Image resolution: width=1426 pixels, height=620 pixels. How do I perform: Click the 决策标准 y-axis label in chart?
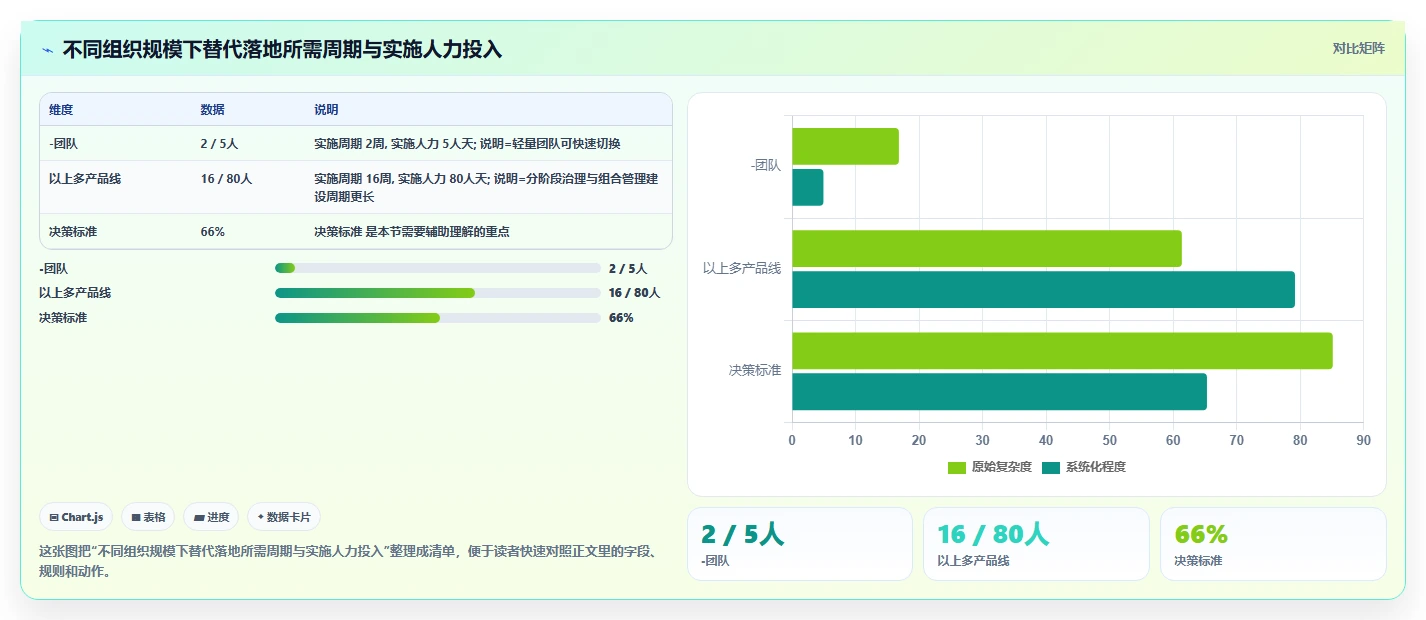coord(755,371)
